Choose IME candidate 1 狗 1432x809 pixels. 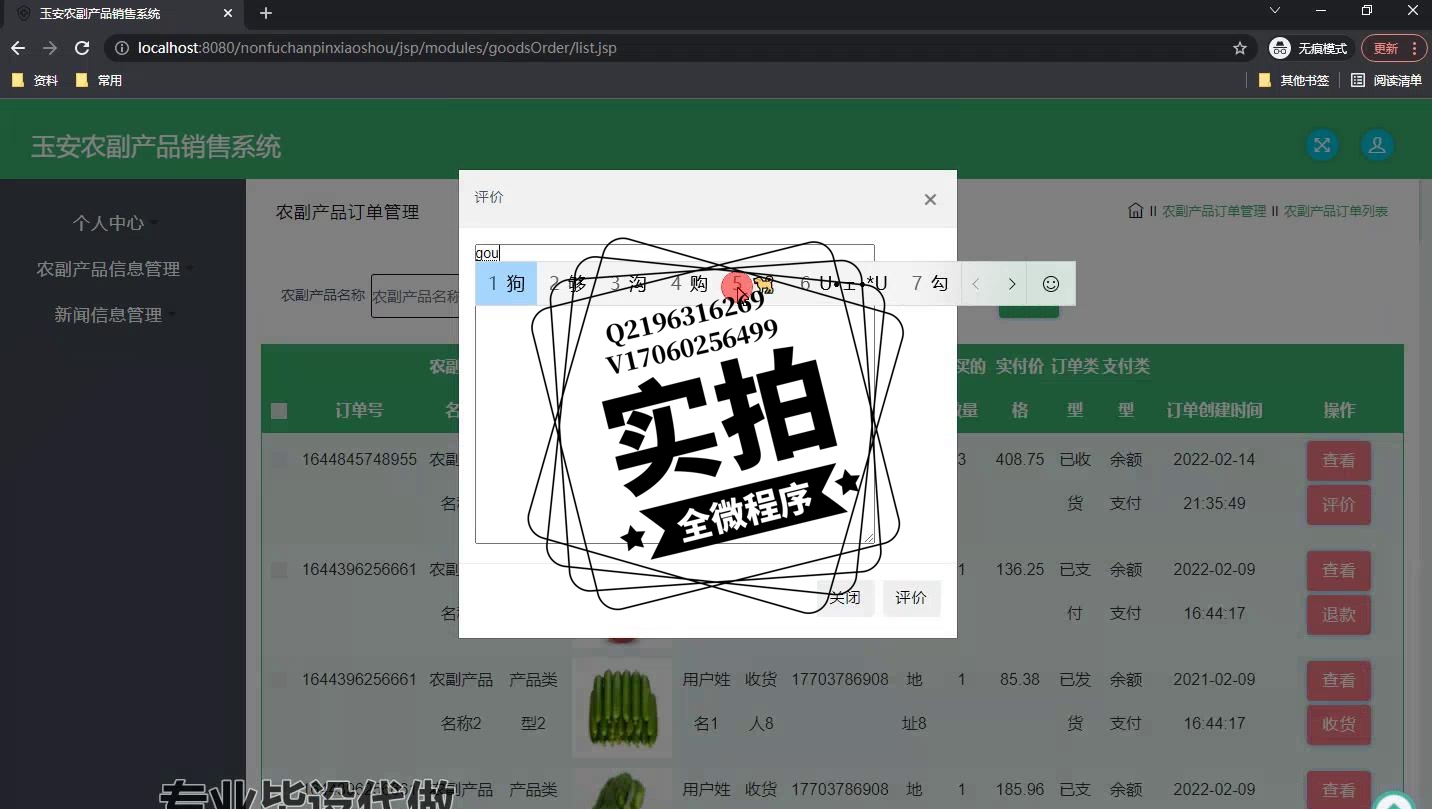(507, 284)
